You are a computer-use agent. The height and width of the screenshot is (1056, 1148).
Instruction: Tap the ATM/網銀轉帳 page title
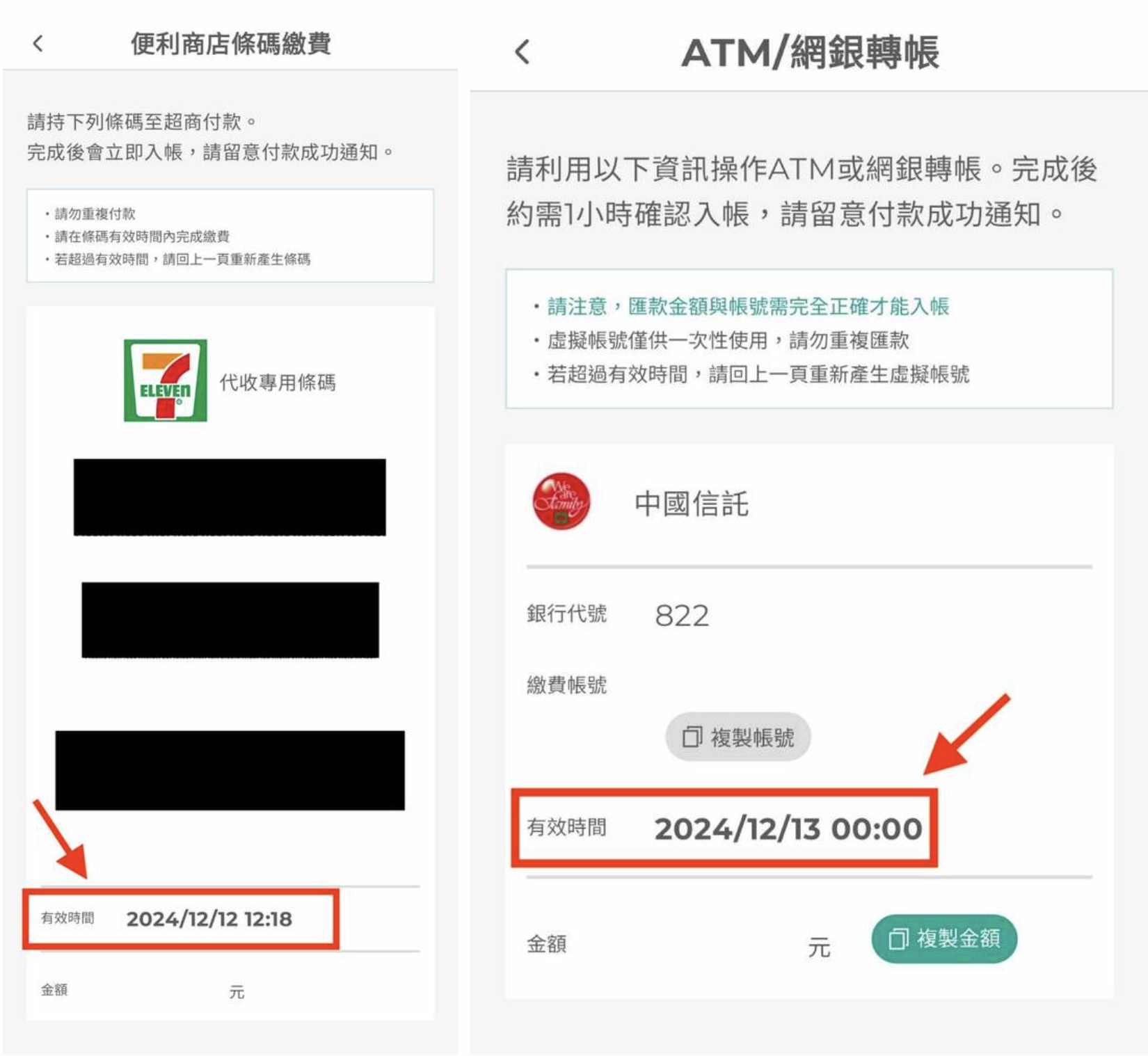[x=811, y=52]
